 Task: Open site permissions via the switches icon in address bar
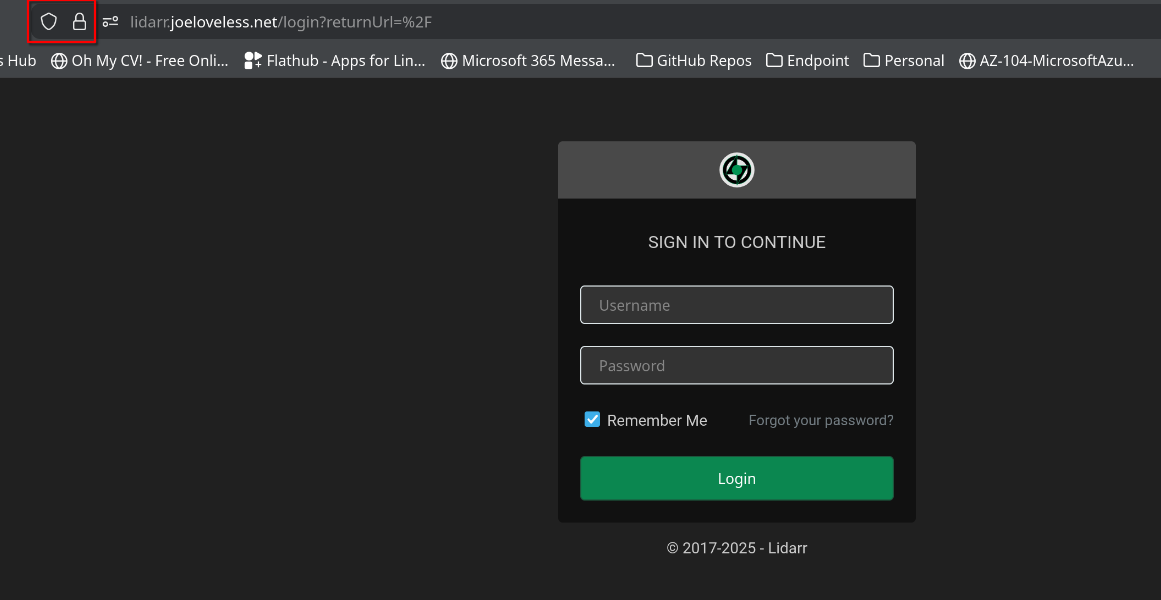click(x=110, y=21)
